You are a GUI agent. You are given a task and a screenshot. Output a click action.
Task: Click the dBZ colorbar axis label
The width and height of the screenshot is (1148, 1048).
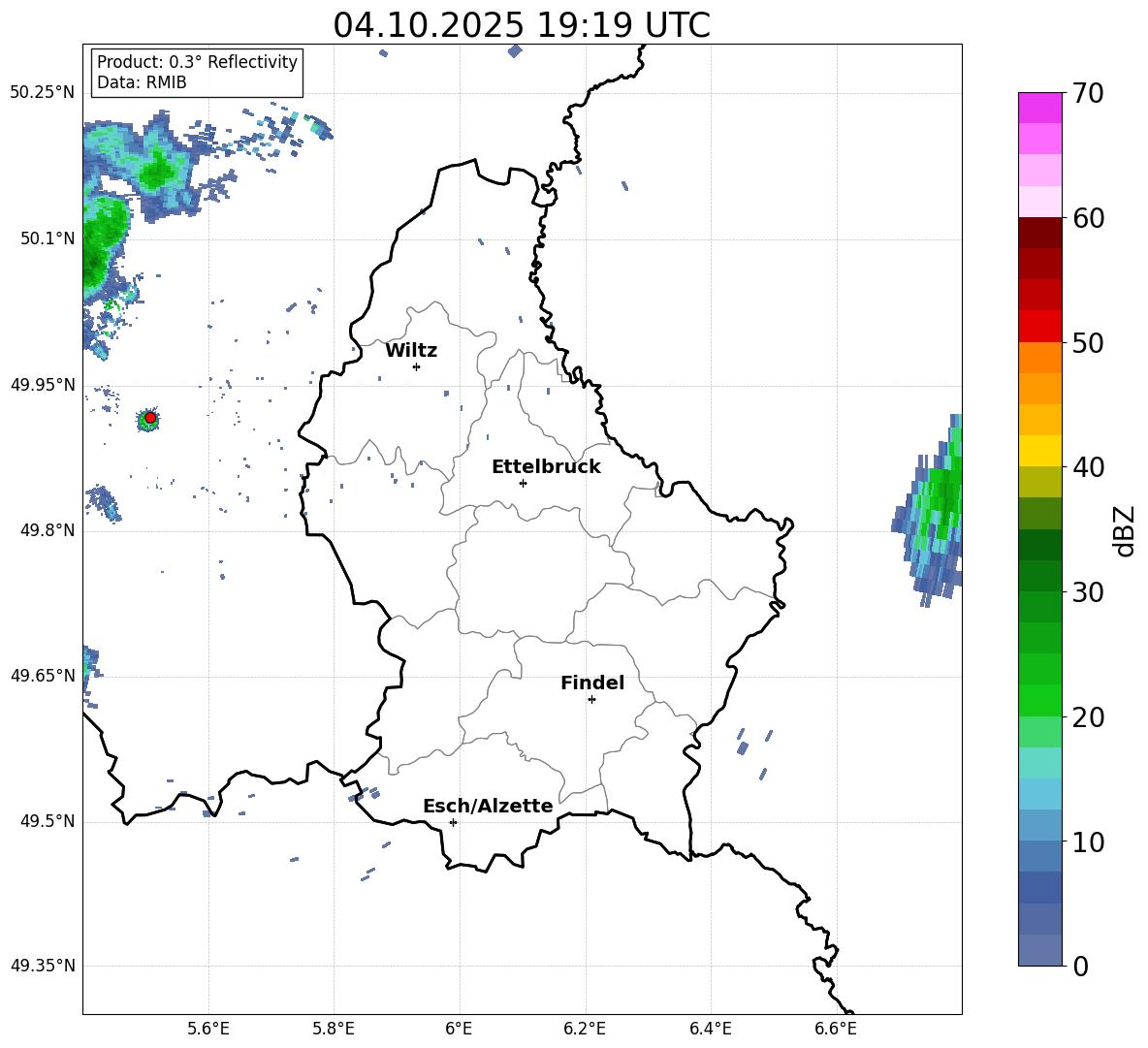(1126, 530)
